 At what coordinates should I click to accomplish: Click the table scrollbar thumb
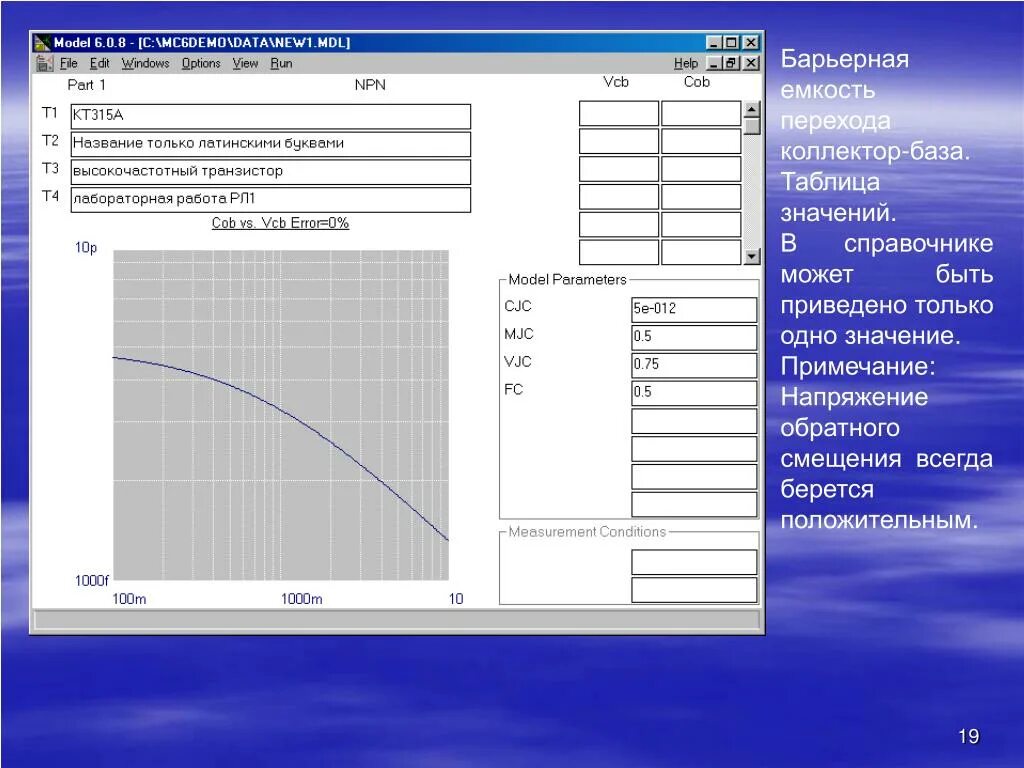[752, 125]
